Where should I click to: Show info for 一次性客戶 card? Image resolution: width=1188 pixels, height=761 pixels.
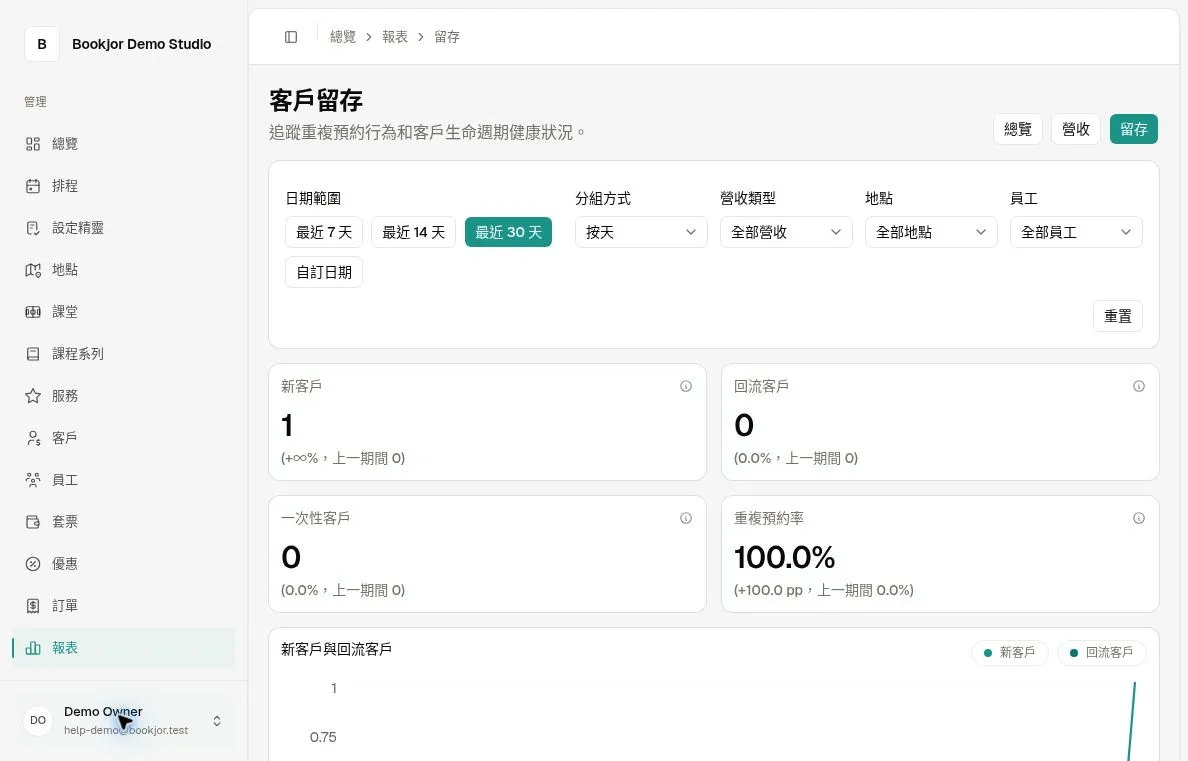coord(686,518)
